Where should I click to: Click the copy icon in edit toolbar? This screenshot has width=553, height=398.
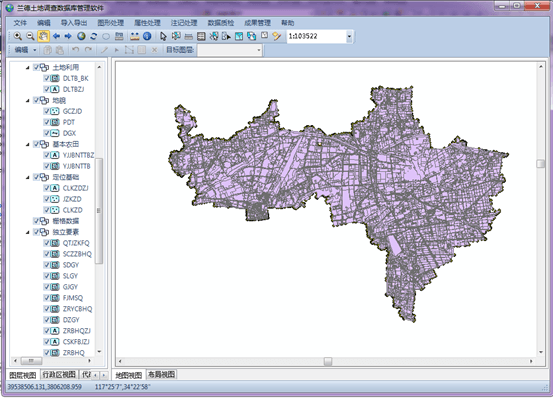pyautogui.click(x=48, y=50)
